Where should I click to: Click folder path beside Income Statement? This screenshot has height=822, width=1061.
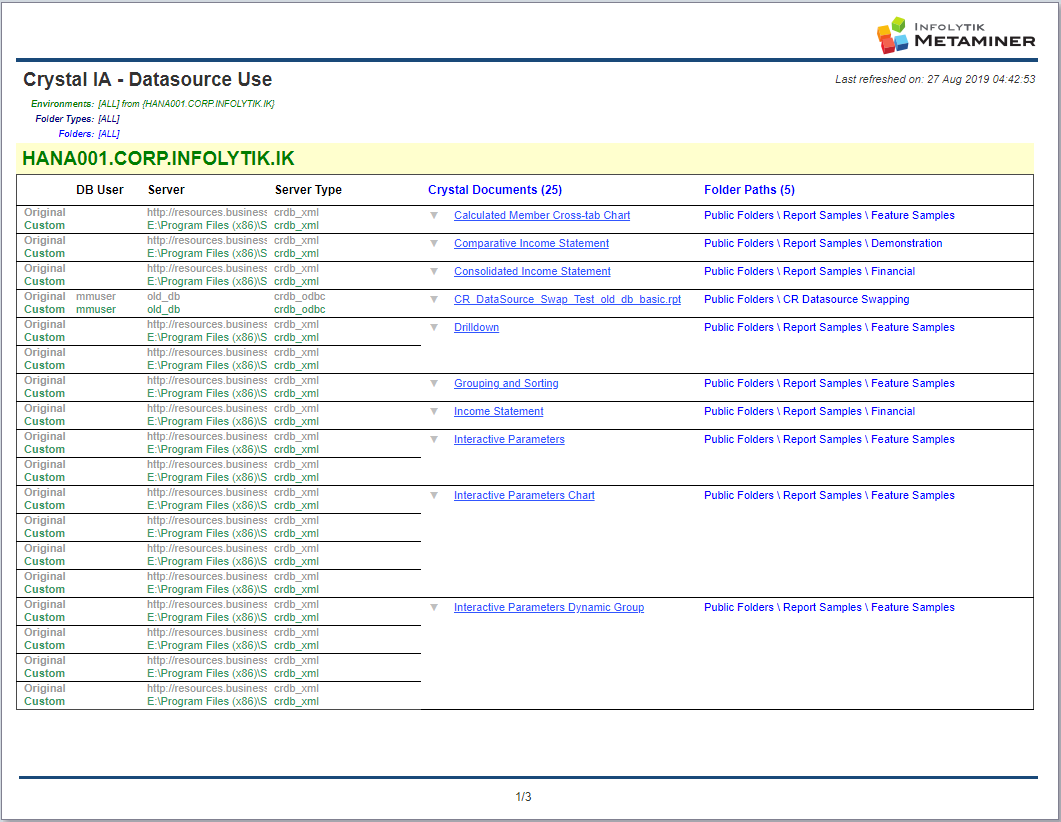pos(809,411)
